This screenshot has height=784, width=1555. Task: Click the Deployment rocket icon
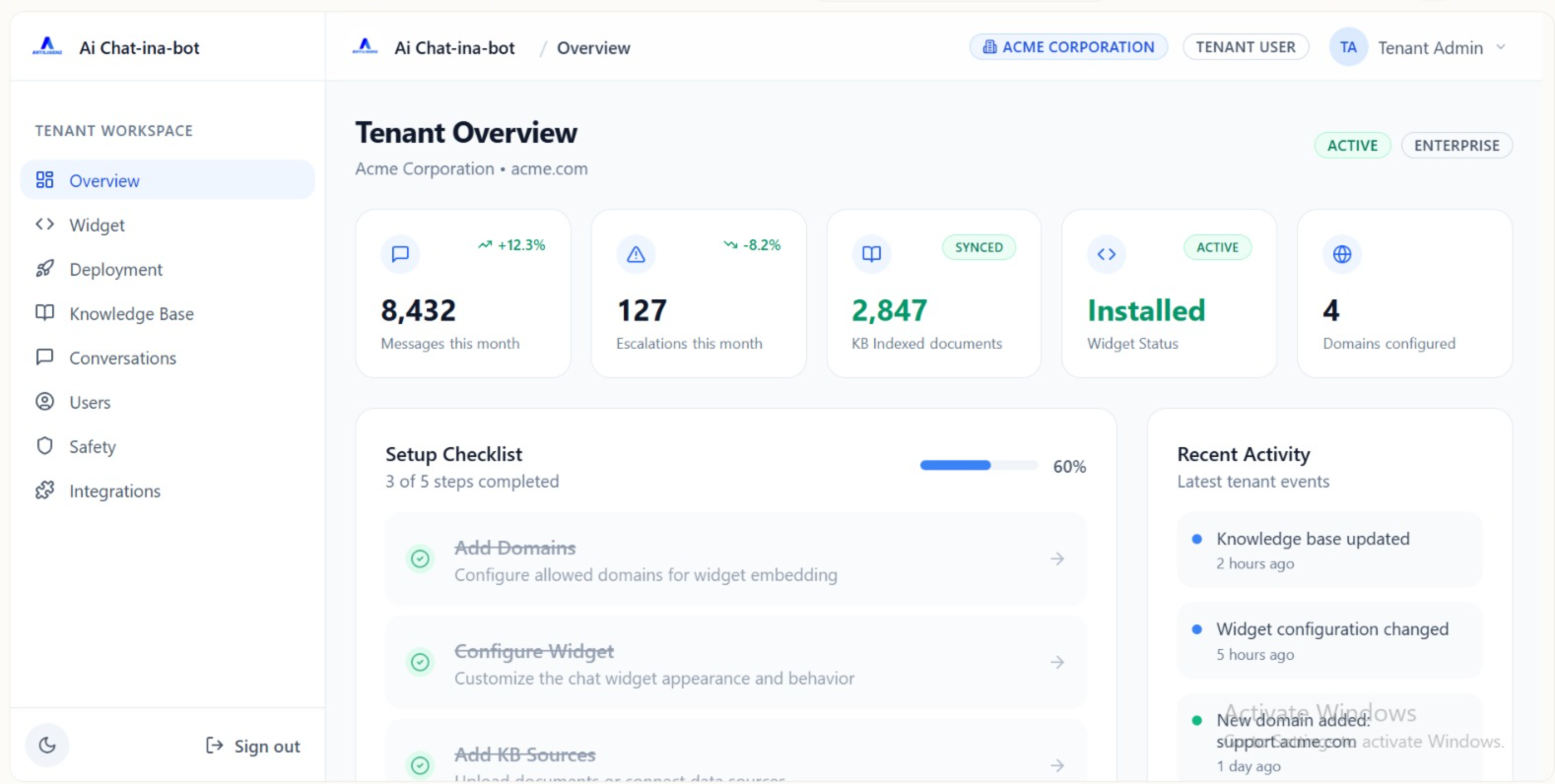[44, 269]
